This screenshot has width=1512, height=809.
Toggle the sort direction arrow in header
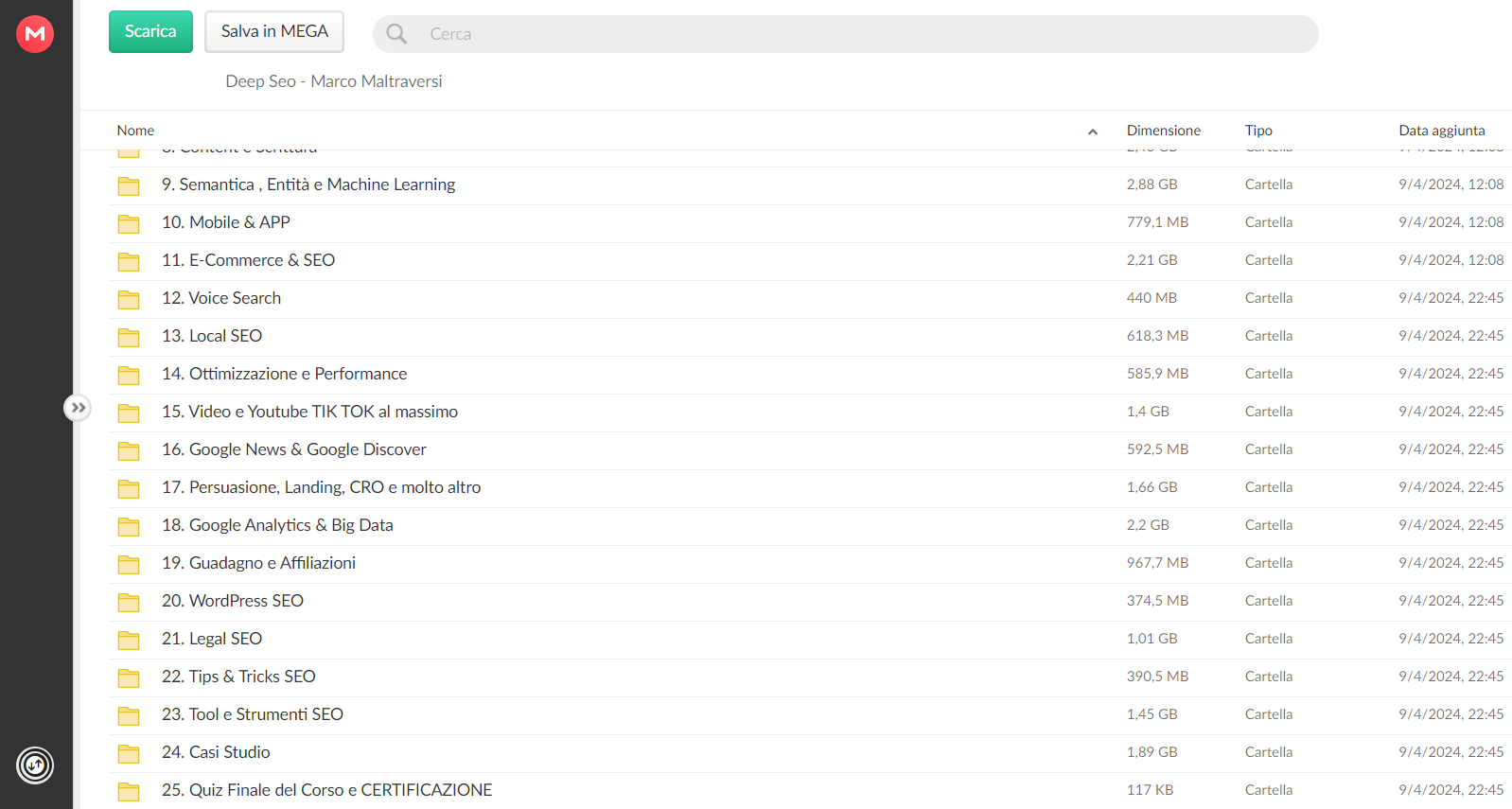(x=1093, y=132)
